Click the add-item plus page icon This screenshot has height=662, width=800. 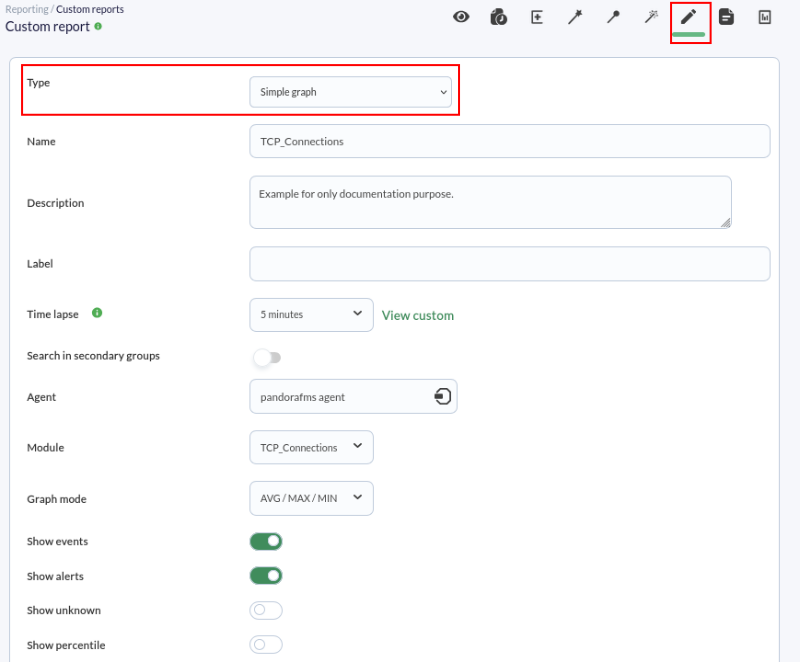(537, 17)
